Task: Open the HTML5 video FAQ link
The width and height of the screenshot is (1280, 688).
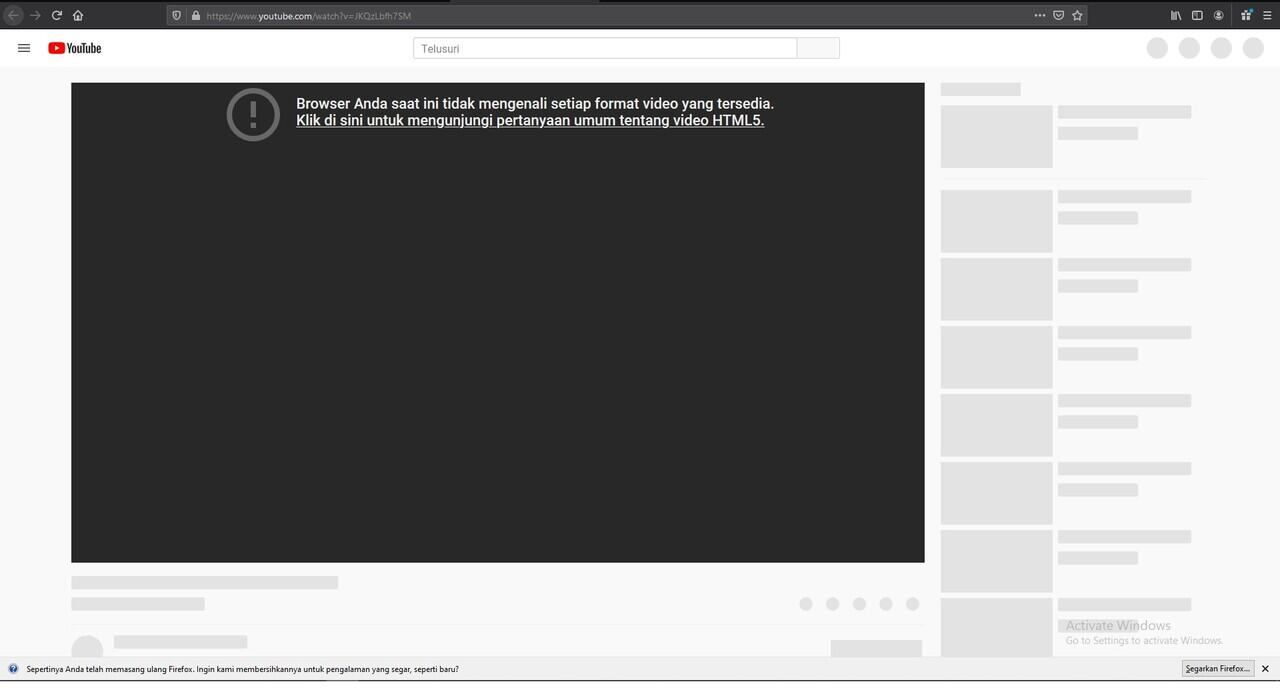Action: click(530, 121)
